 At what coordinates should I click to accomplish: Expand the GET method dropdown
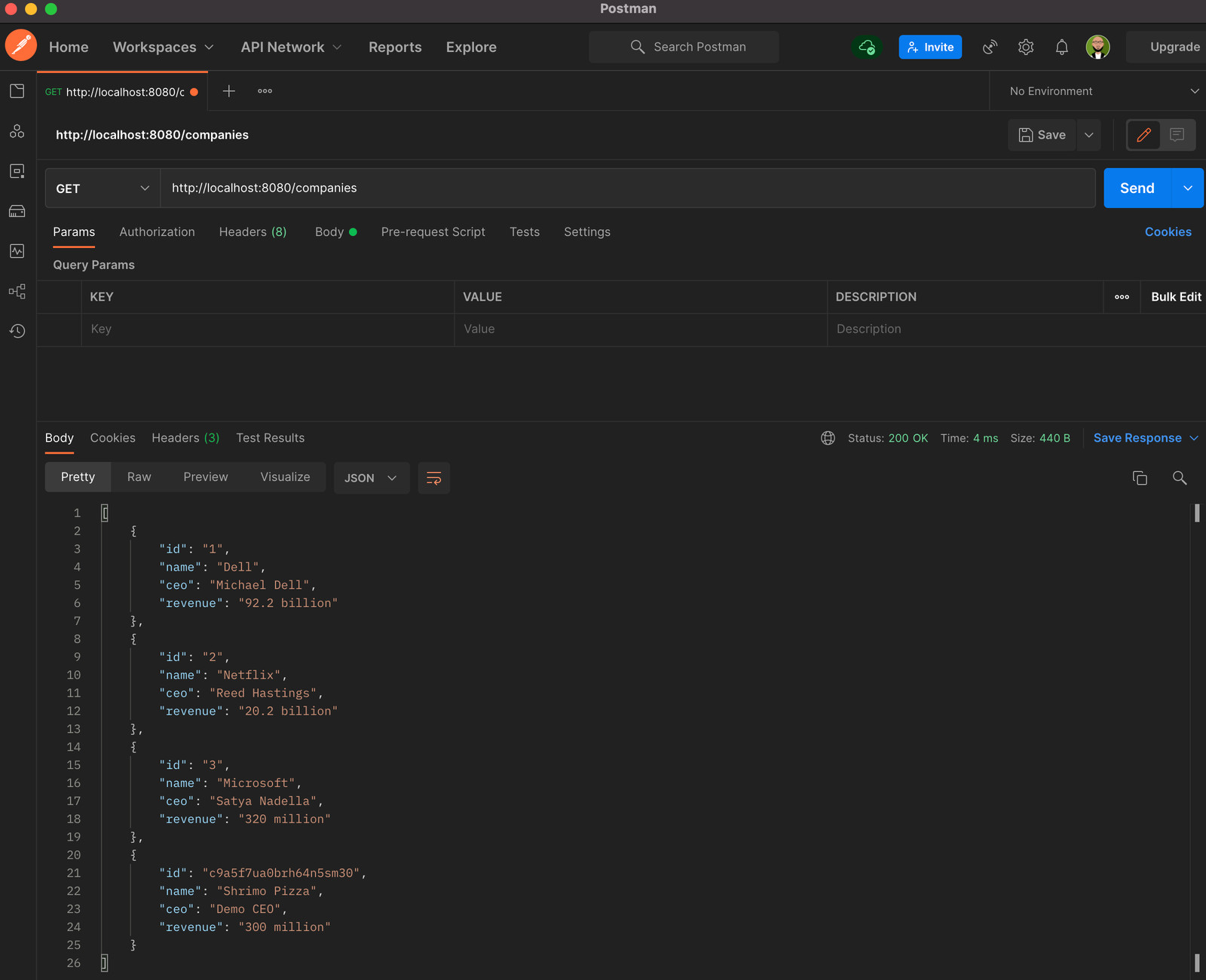(x=103, y=188)
